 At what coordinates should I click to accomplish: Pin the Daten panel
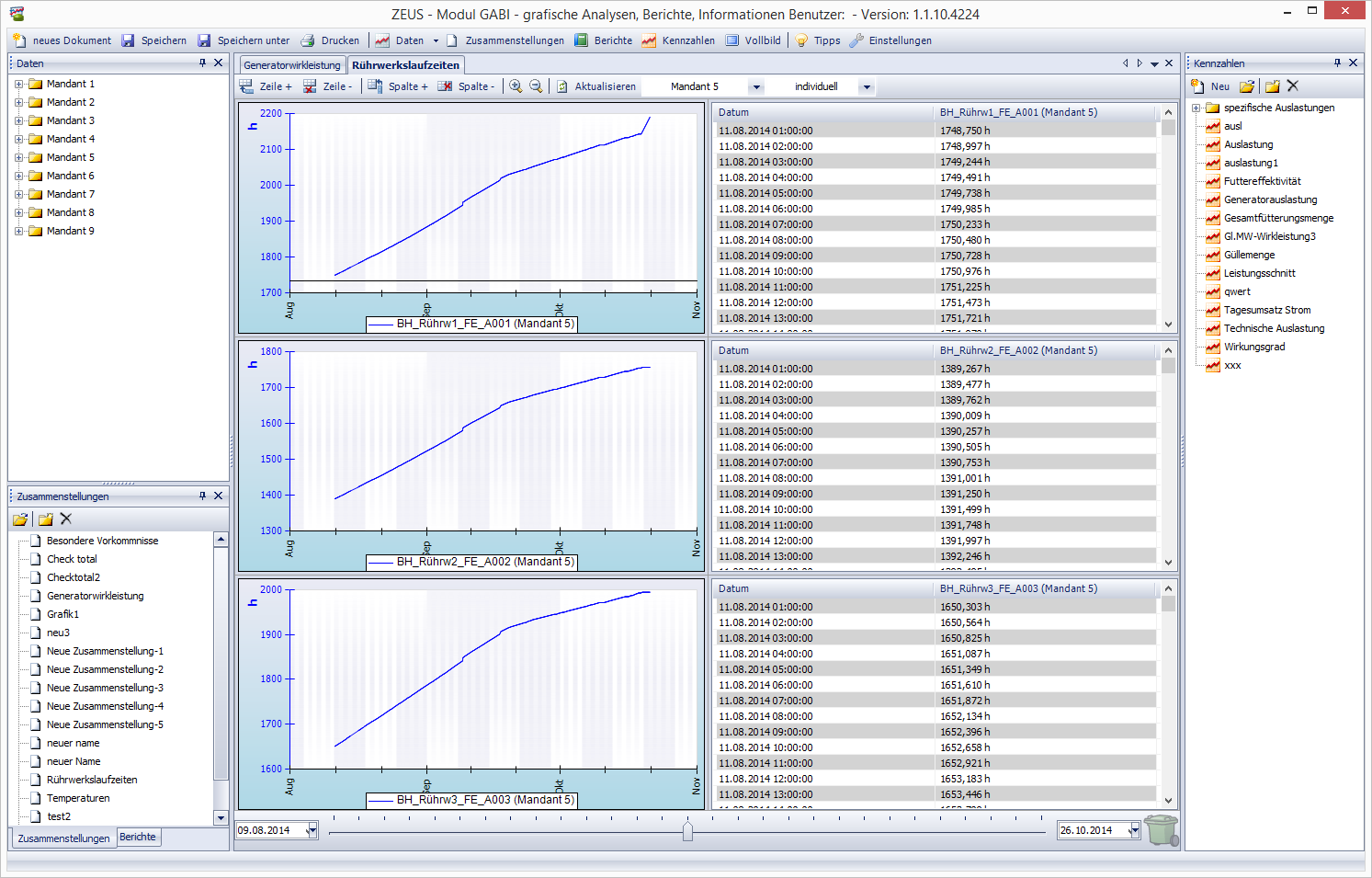click(203, 63)
